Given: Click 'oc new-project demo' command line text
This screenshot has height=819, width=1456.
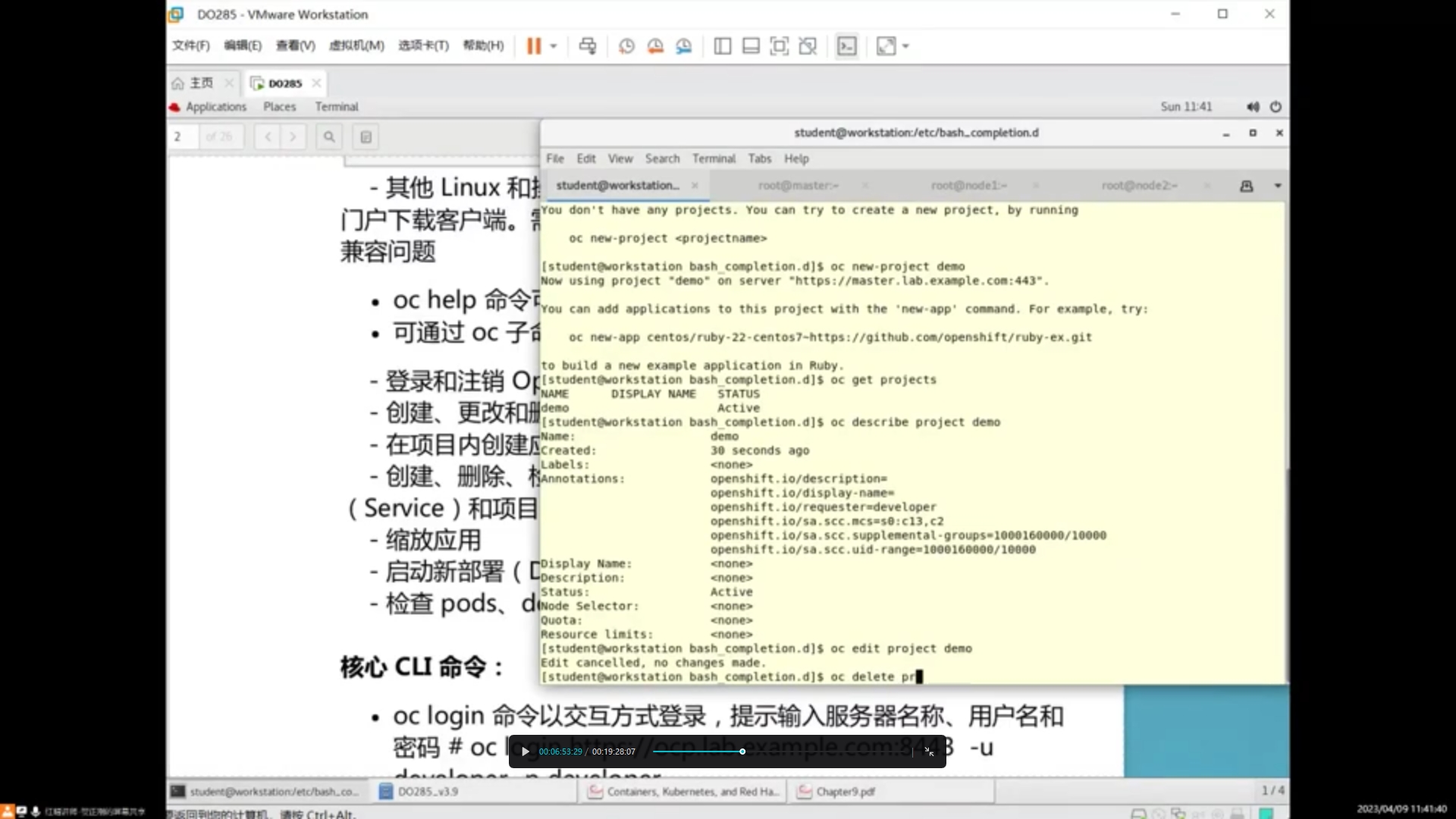Looking at the screenshot, I should point(898,267).
